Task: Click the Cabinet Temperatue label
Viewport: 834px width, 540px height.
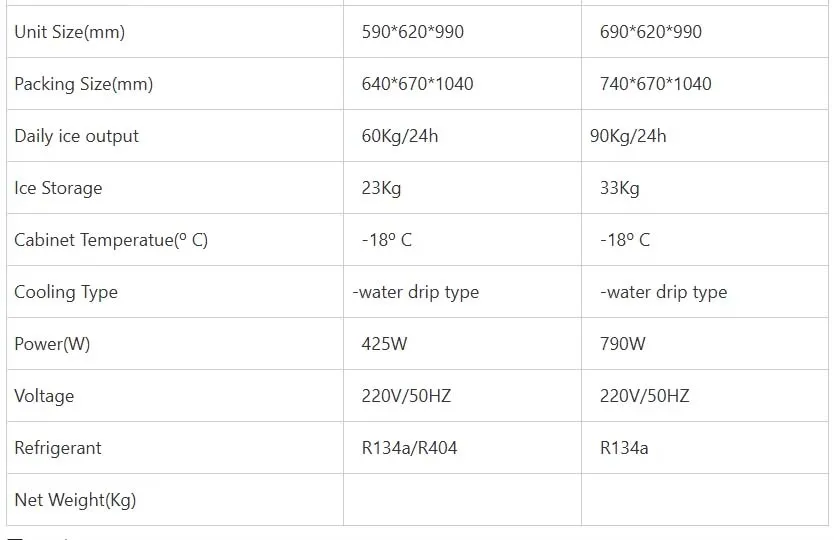Action: (x=110, y=240)
